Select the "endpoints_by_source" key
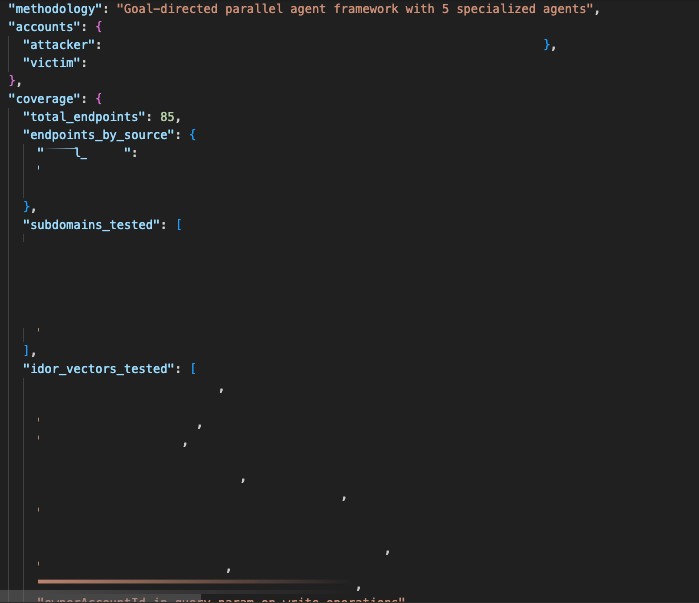Image resolution: width=699 pixels, height=603 pixels. tap(99, 135)
